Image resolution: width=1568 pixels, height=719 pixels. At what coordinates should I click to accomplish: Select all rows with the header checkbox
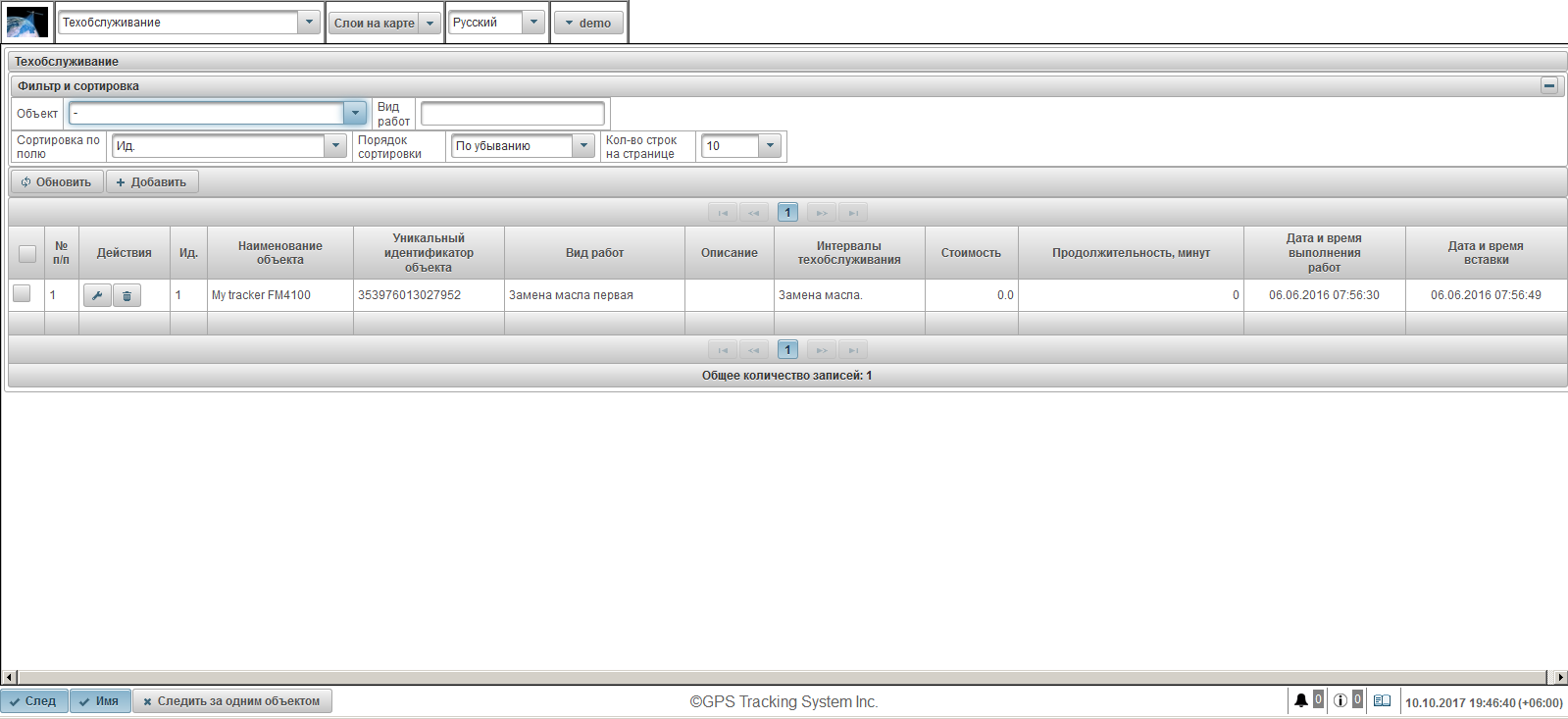[x=27, y=253]
